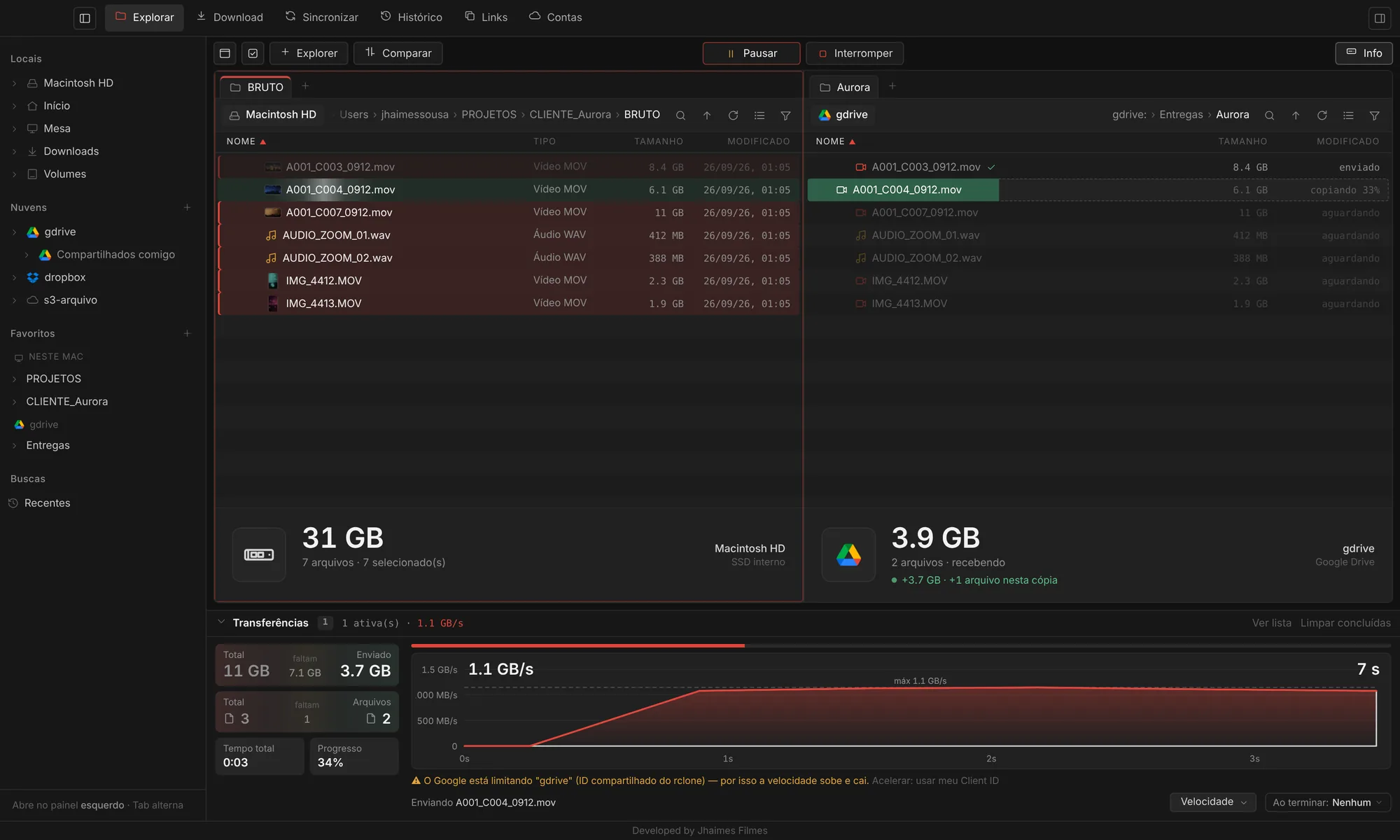Click Ver lista link

1271,623
